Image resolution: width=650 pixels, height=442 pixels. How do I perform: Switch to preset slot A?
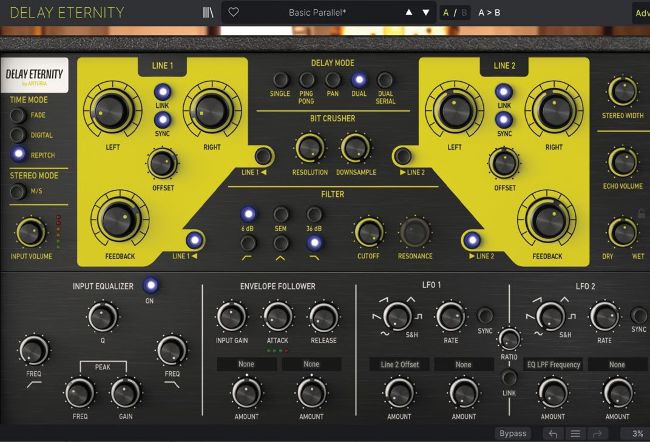(x=446, y=12)
